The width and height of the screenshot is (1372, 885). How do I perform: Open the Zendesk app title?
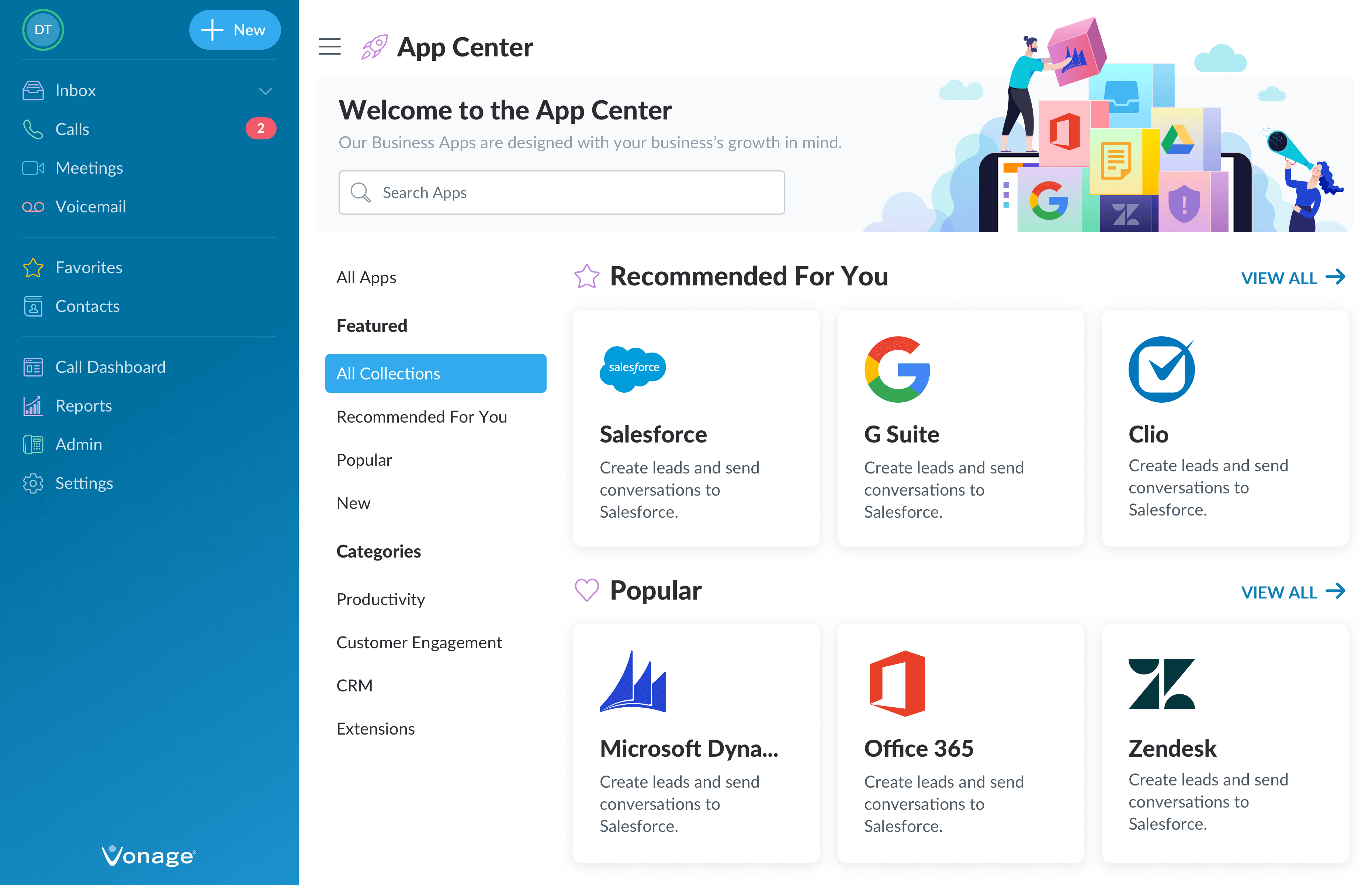tap(1172, 749)
